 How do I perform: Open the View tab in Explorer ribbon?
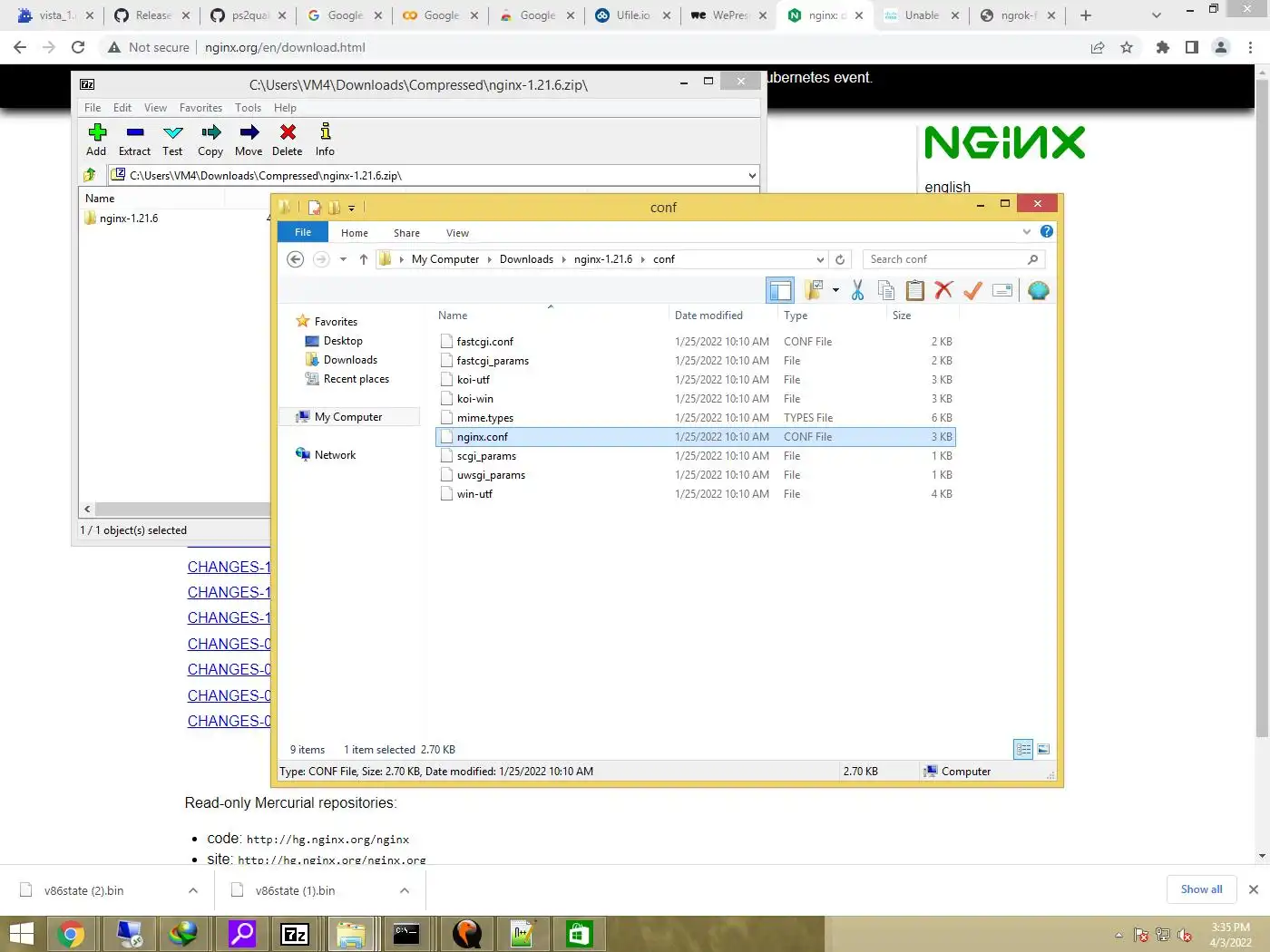tap(457, 233)
